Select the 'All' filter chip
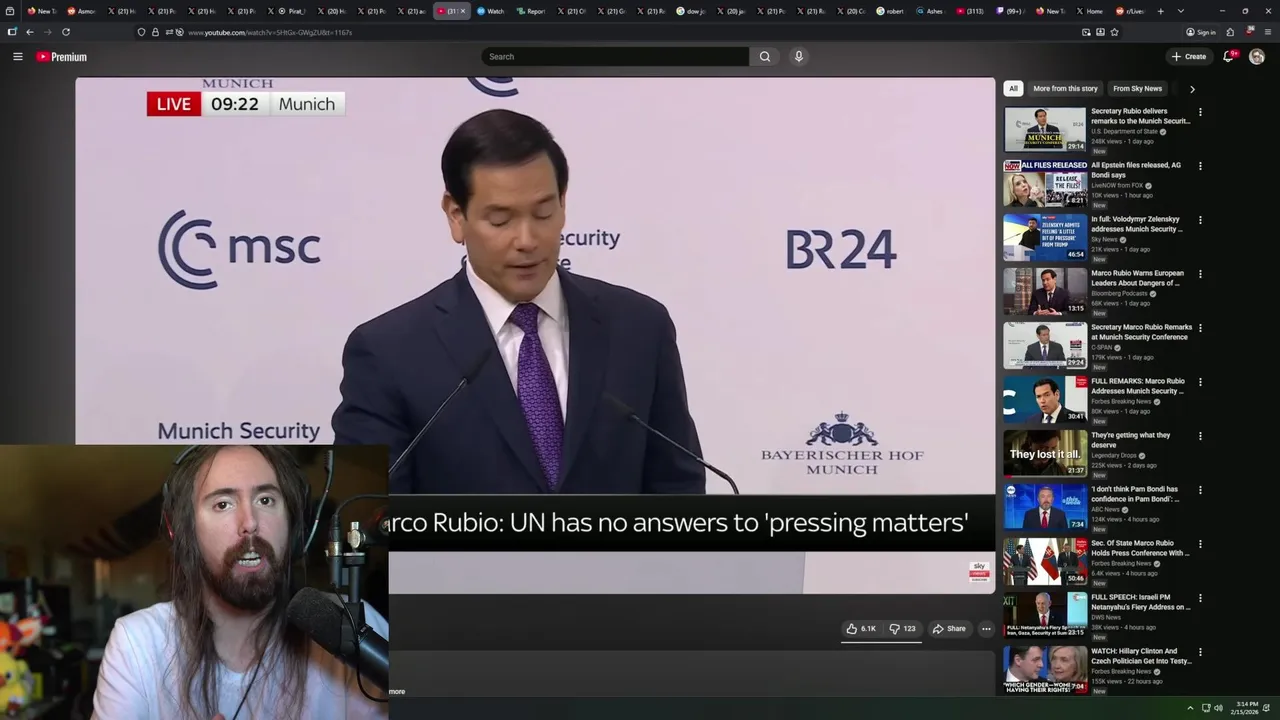 click(1013, 89)
